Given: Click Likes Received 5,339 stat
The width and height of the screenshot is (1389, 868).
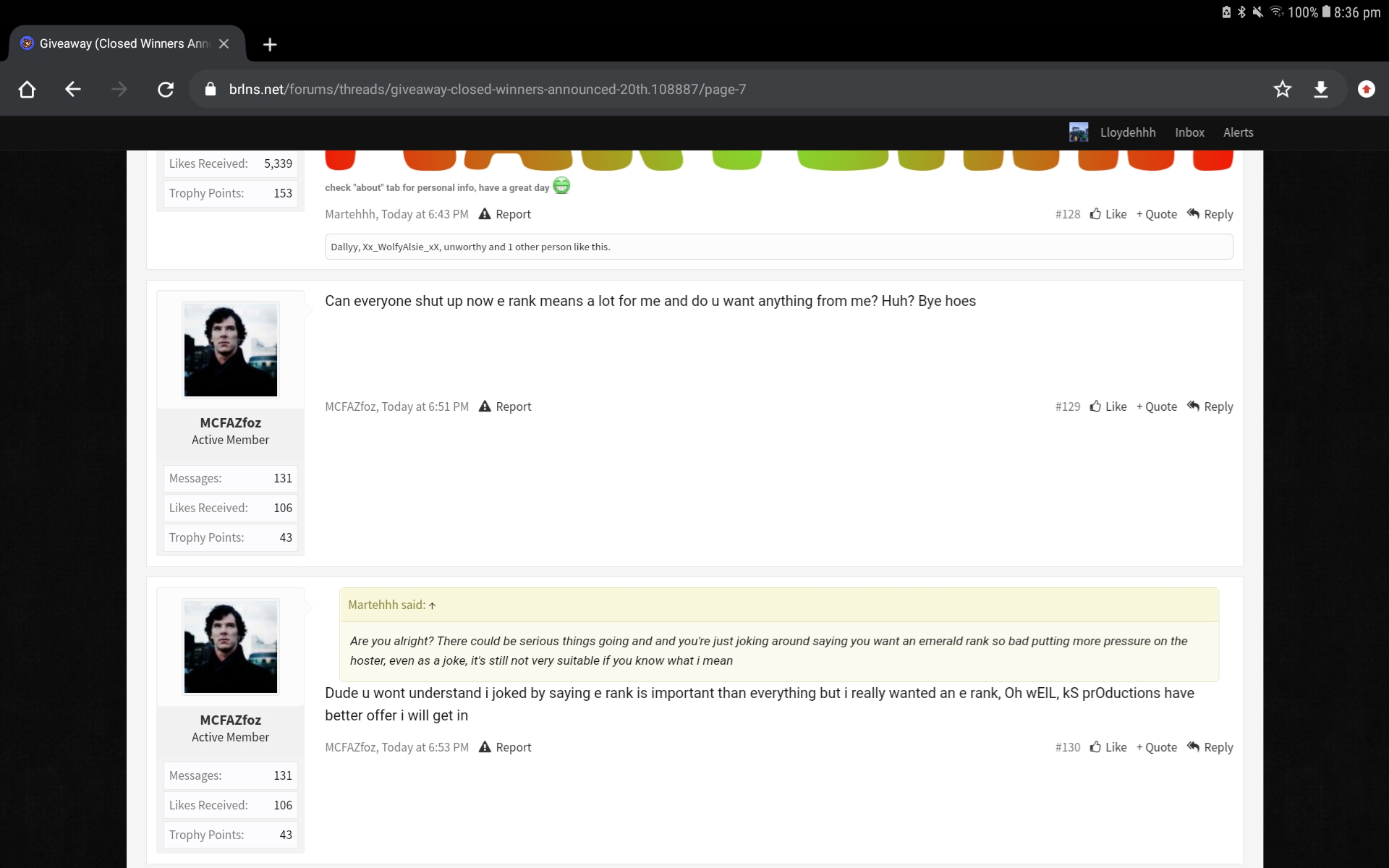Looking at the screenshot, I should point(231,163).
